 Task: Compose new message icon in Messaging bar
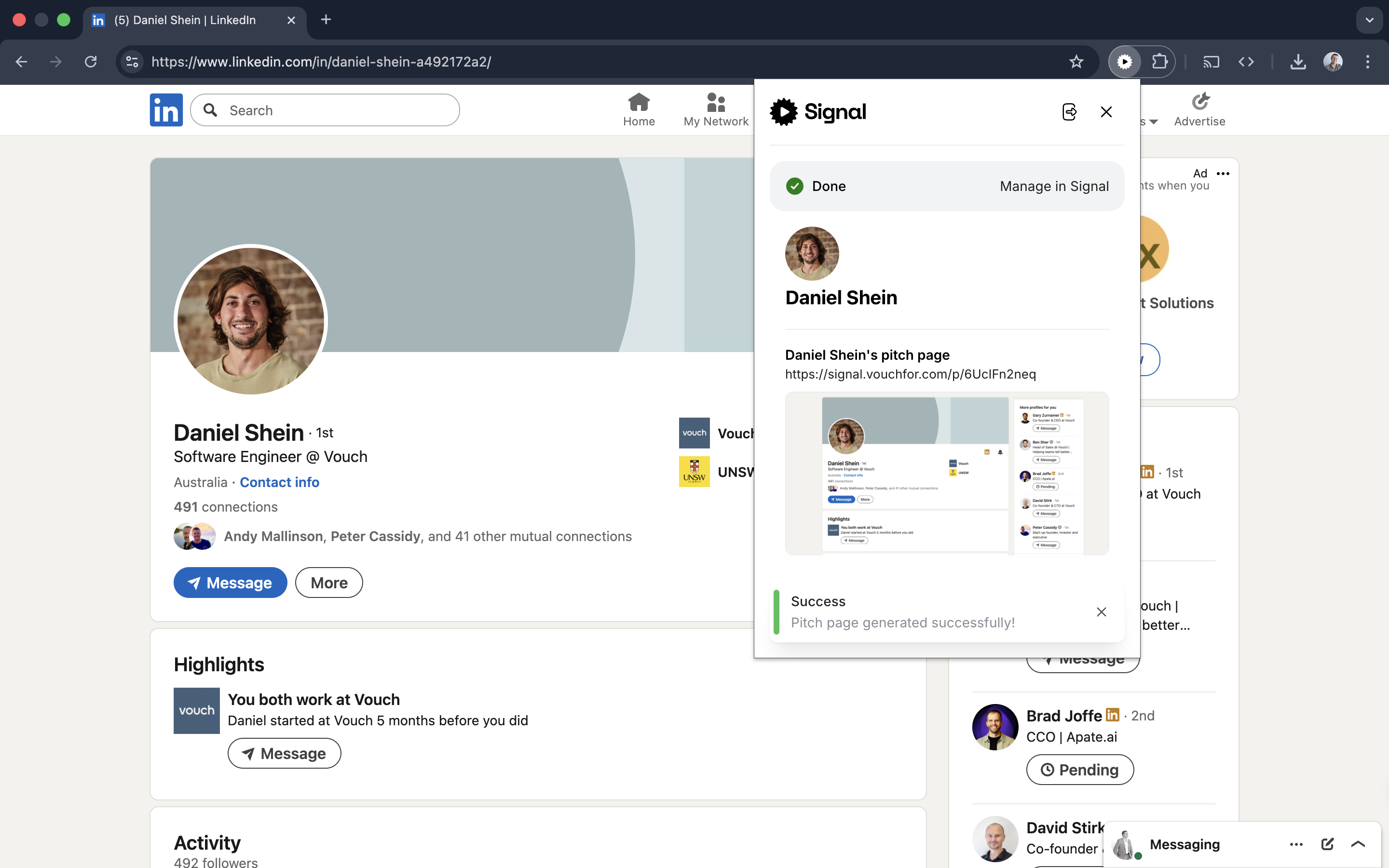point(1327,844)
